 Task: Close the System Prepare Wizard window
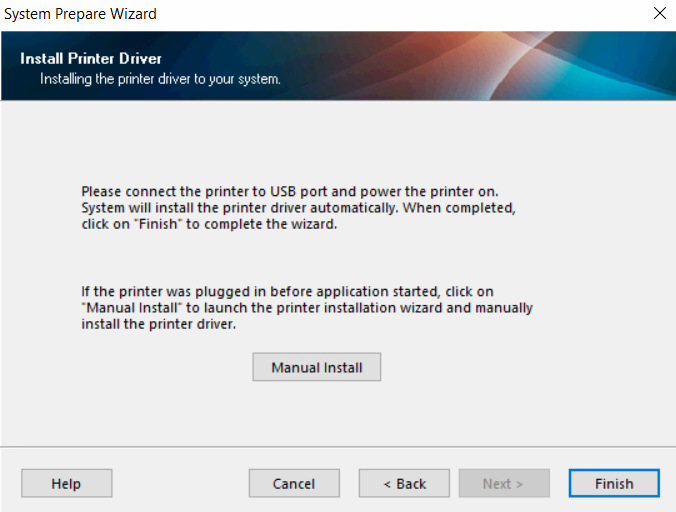pos(659,14)
